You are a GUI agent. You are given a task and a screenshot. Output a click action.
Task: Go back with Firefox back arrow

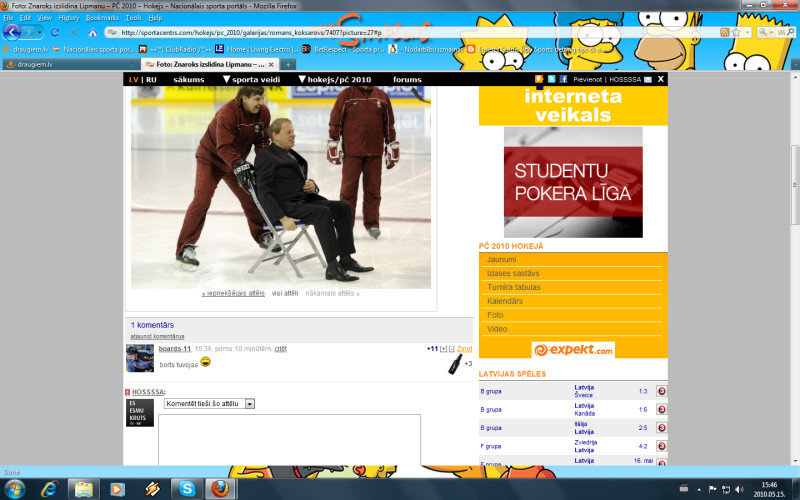pos(12,32)
